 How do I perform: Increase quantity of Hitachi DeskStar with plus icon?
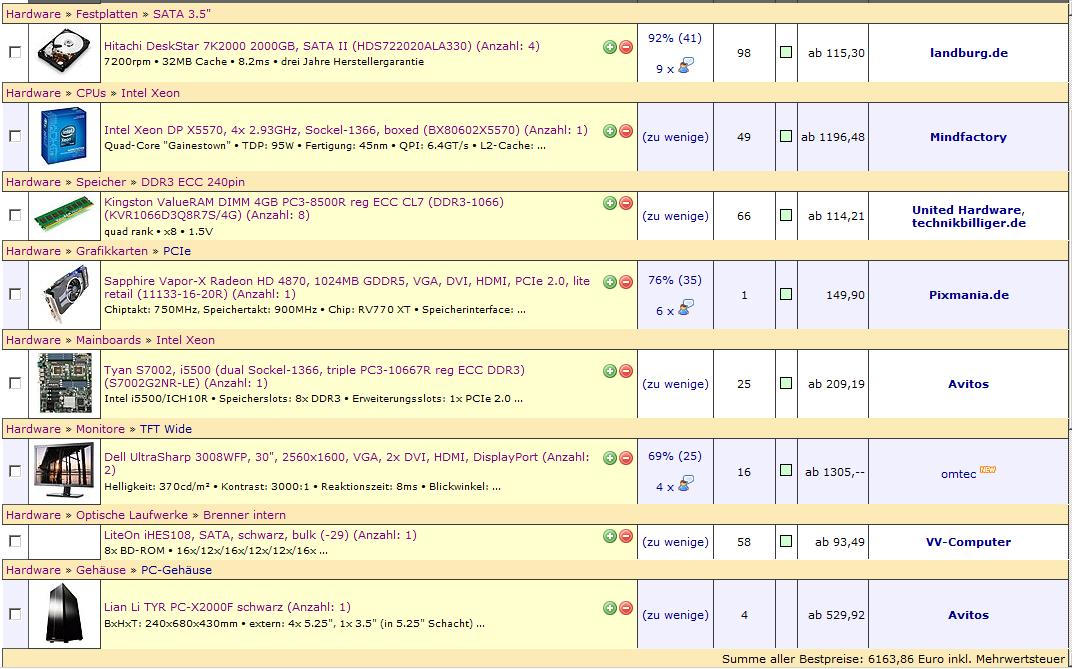pyautogui.click(x=610, y=46)
